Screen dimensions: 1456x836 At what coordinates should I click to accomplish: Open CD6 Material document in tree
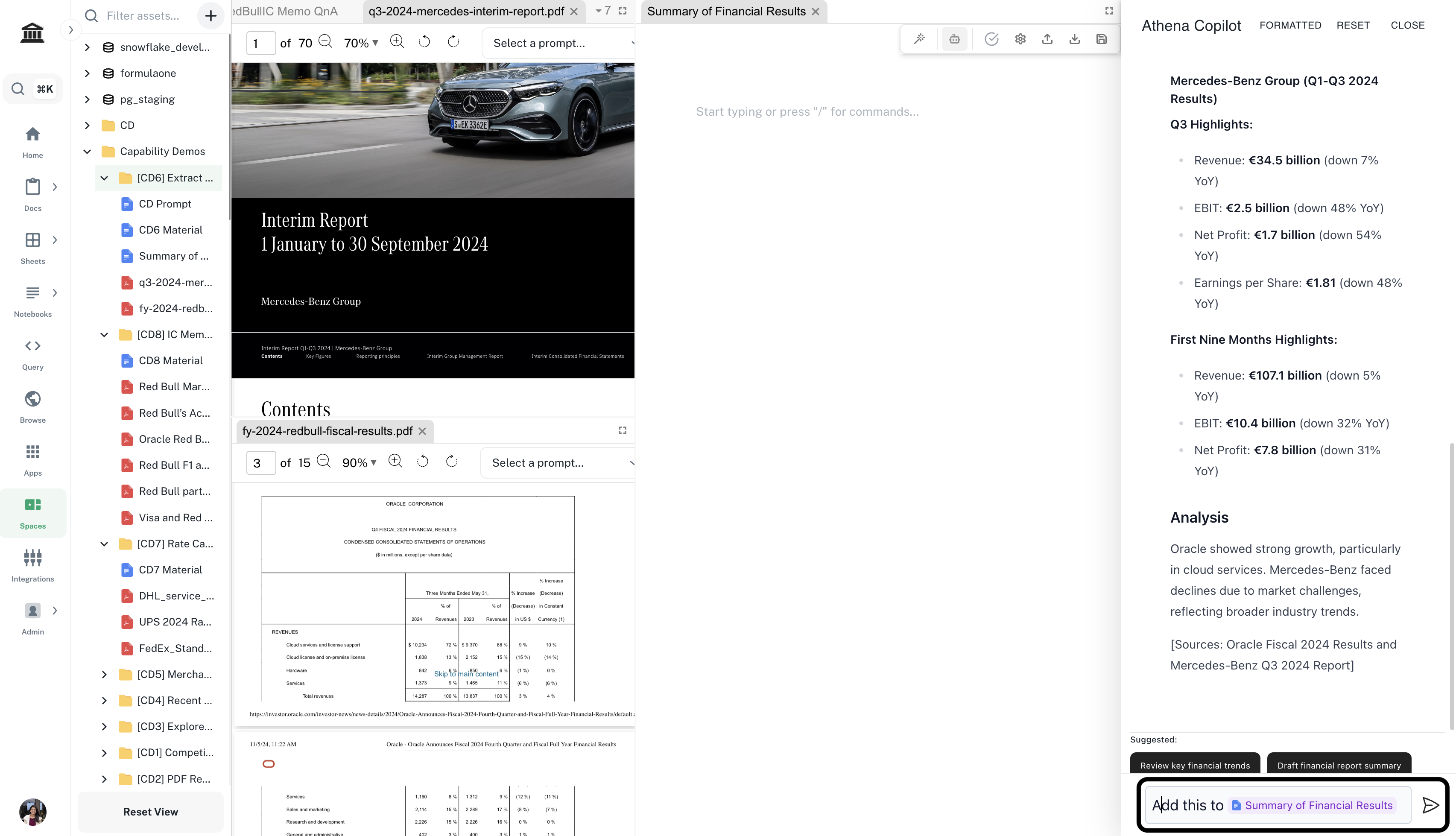click(x=170, y=230)
